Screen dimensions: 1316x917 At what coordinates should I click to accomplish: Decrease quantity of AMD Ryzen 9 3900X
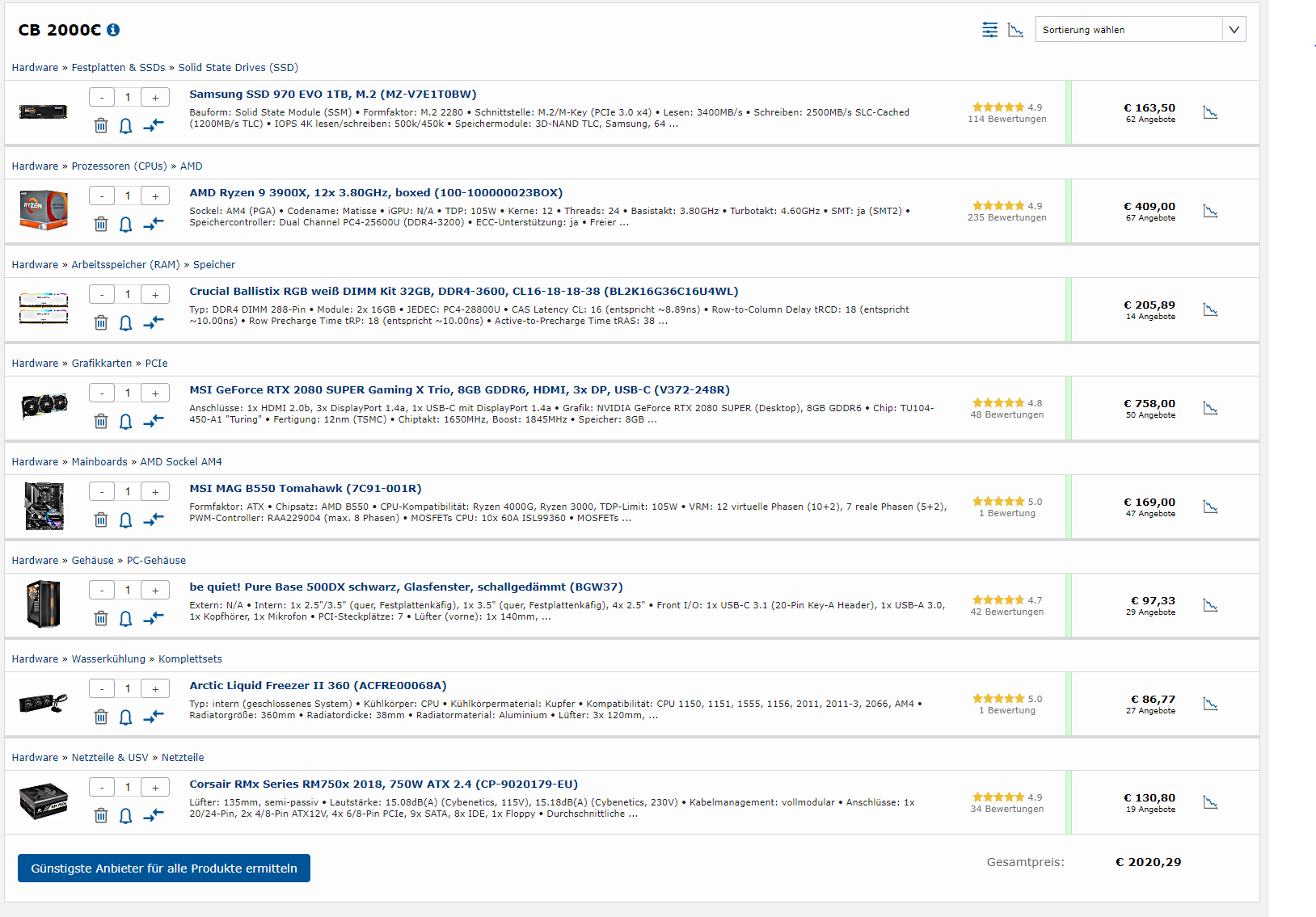tap(102, 196)
